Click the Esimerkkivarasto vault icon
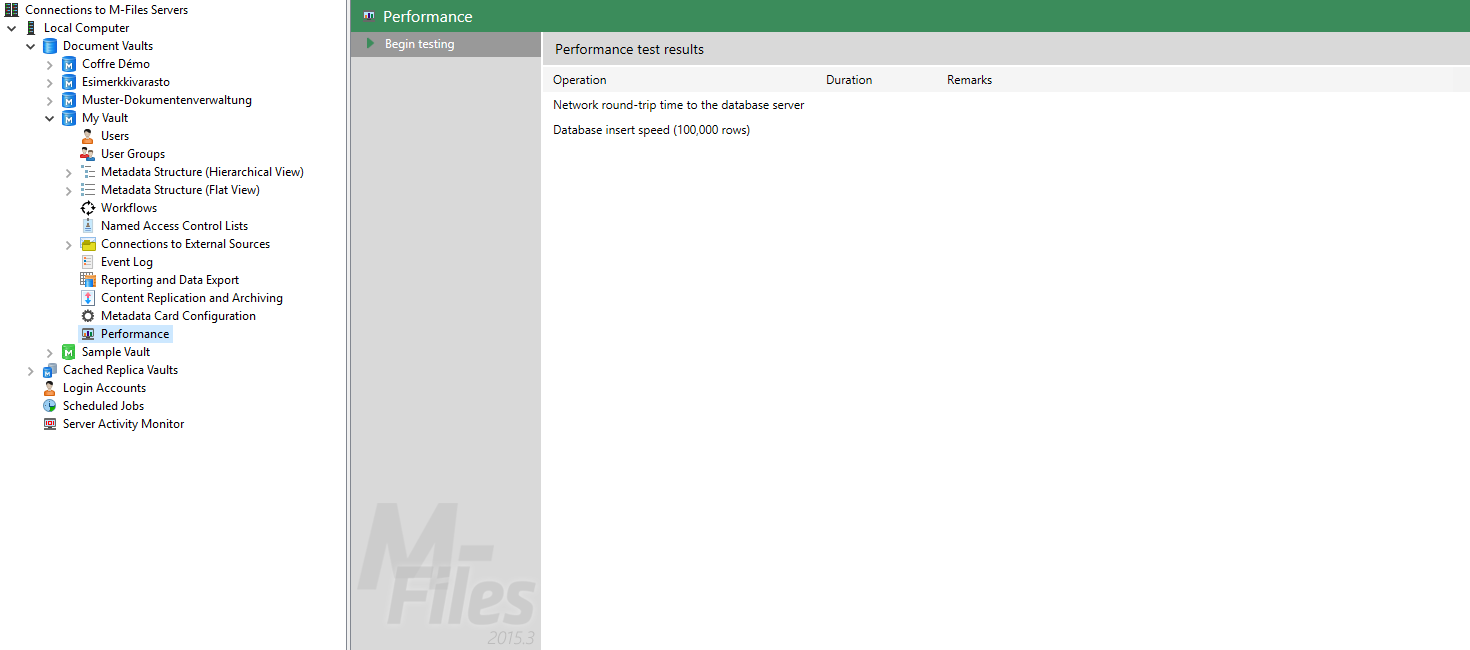Viewport: 1470px width, 650px height. tap(69, 82)
